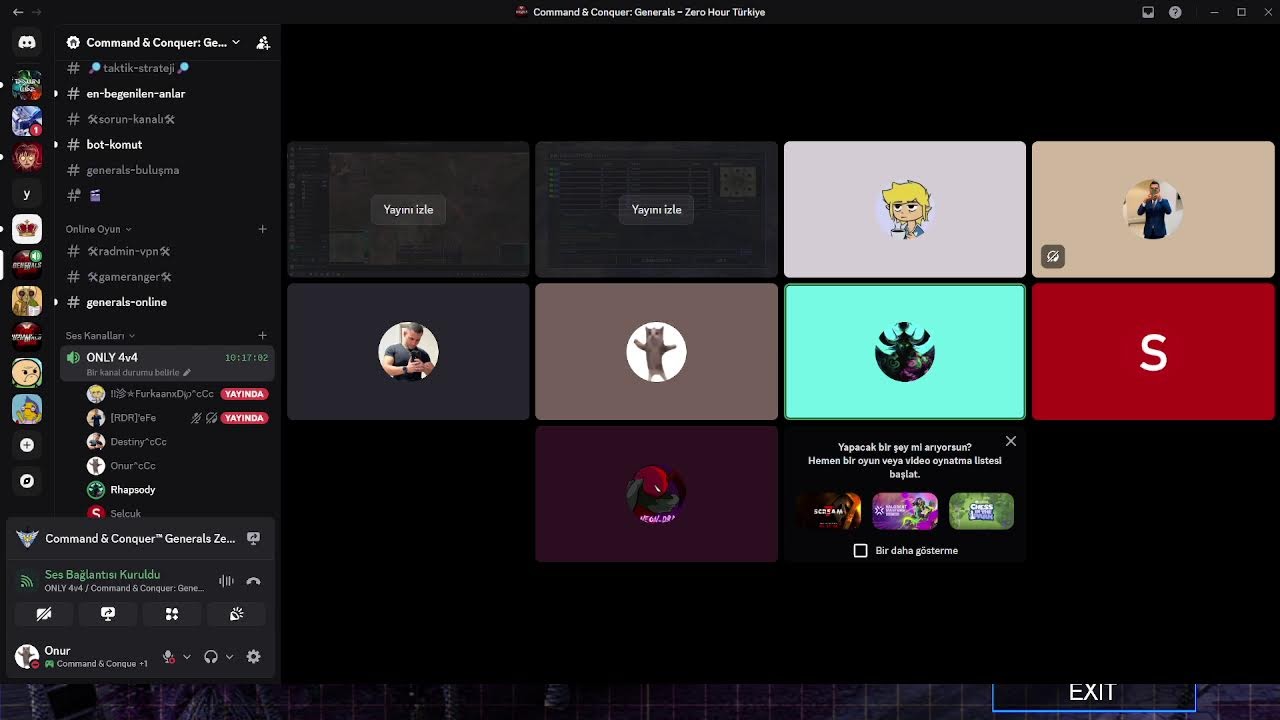Select the highlighted teal speaker tile
This screenshot has width=1280, height=720.
click(x=905, y=352)
